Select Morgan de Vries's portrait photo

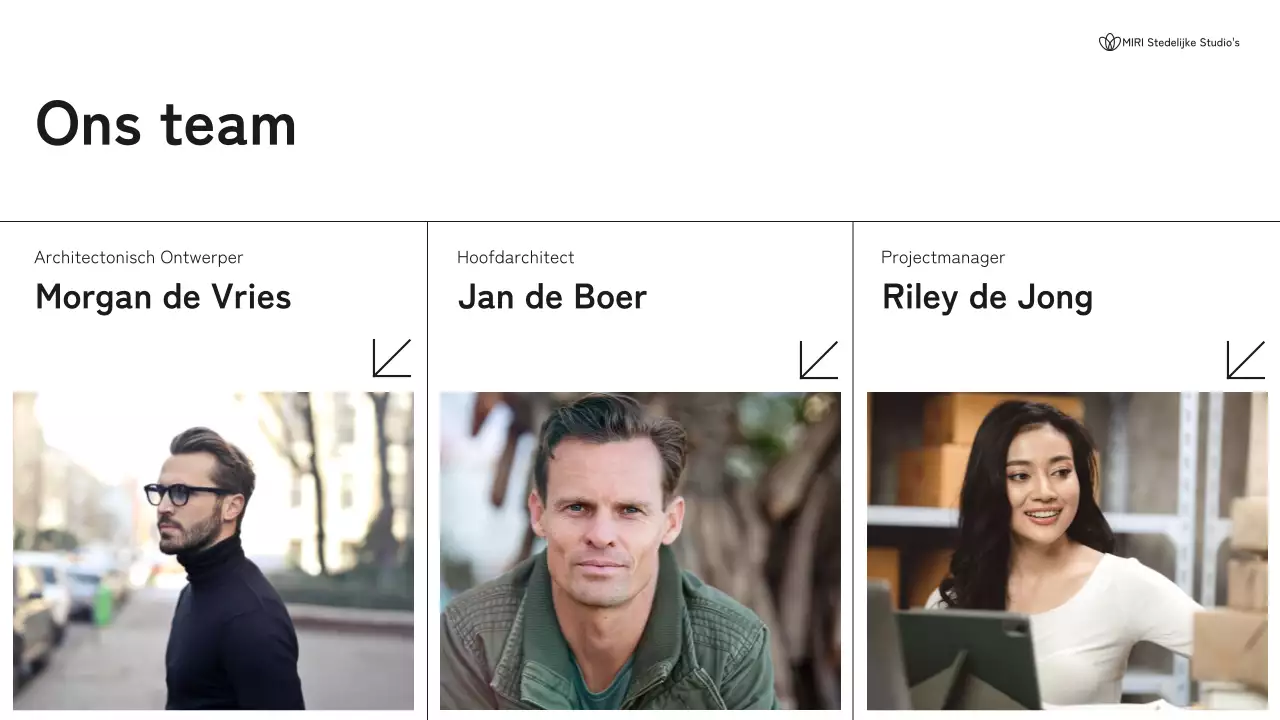pyautogui.click(x=213, y=550)
